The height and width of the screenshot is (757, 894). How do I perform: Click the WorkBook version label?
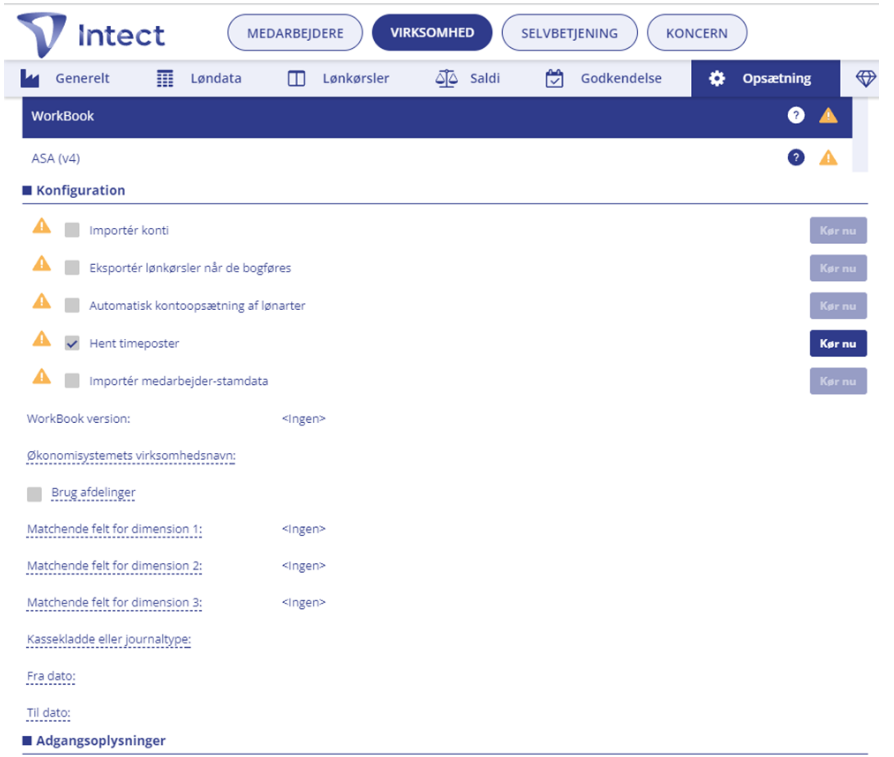coord(79,419)
